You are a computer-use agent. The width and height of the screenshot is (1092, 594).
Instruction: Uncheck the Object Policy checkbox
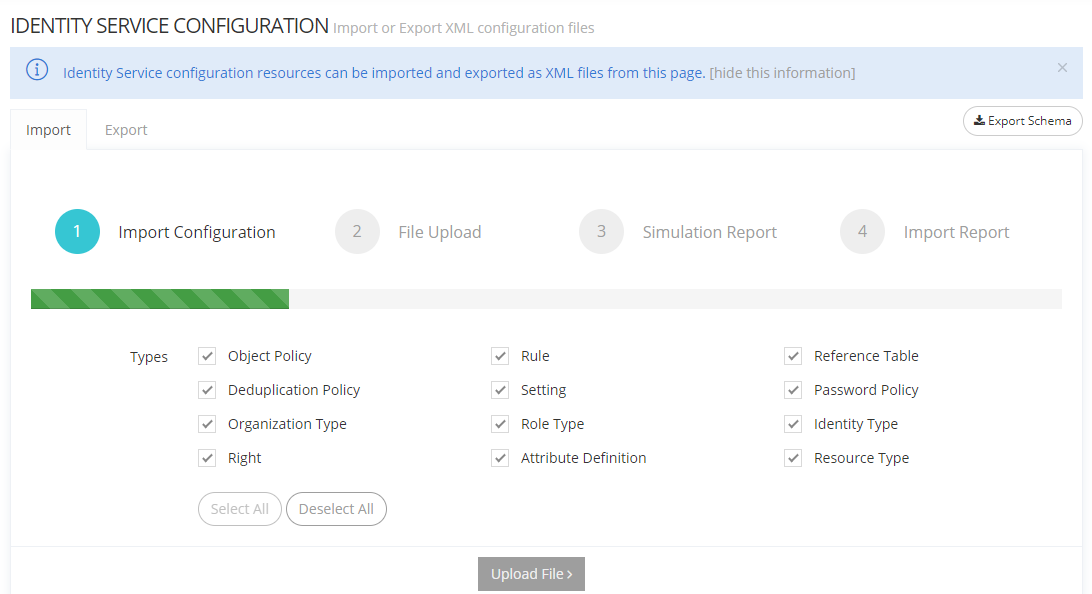(x=207, y=356)
